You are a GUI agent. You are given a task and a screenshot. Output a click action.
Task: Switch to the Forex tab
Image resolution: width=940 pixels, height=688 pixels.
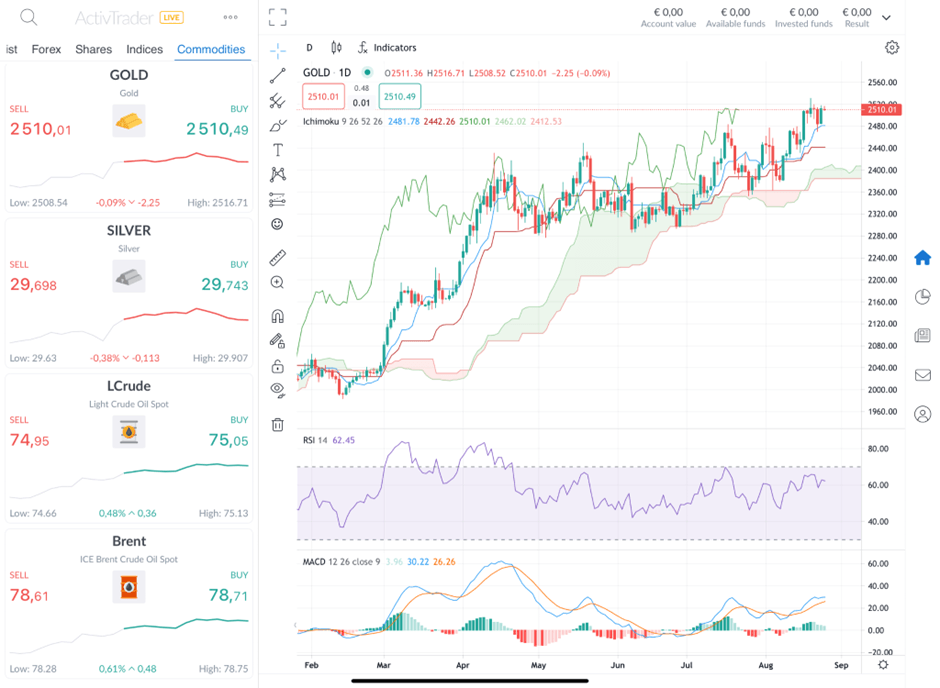coord(46,49)
